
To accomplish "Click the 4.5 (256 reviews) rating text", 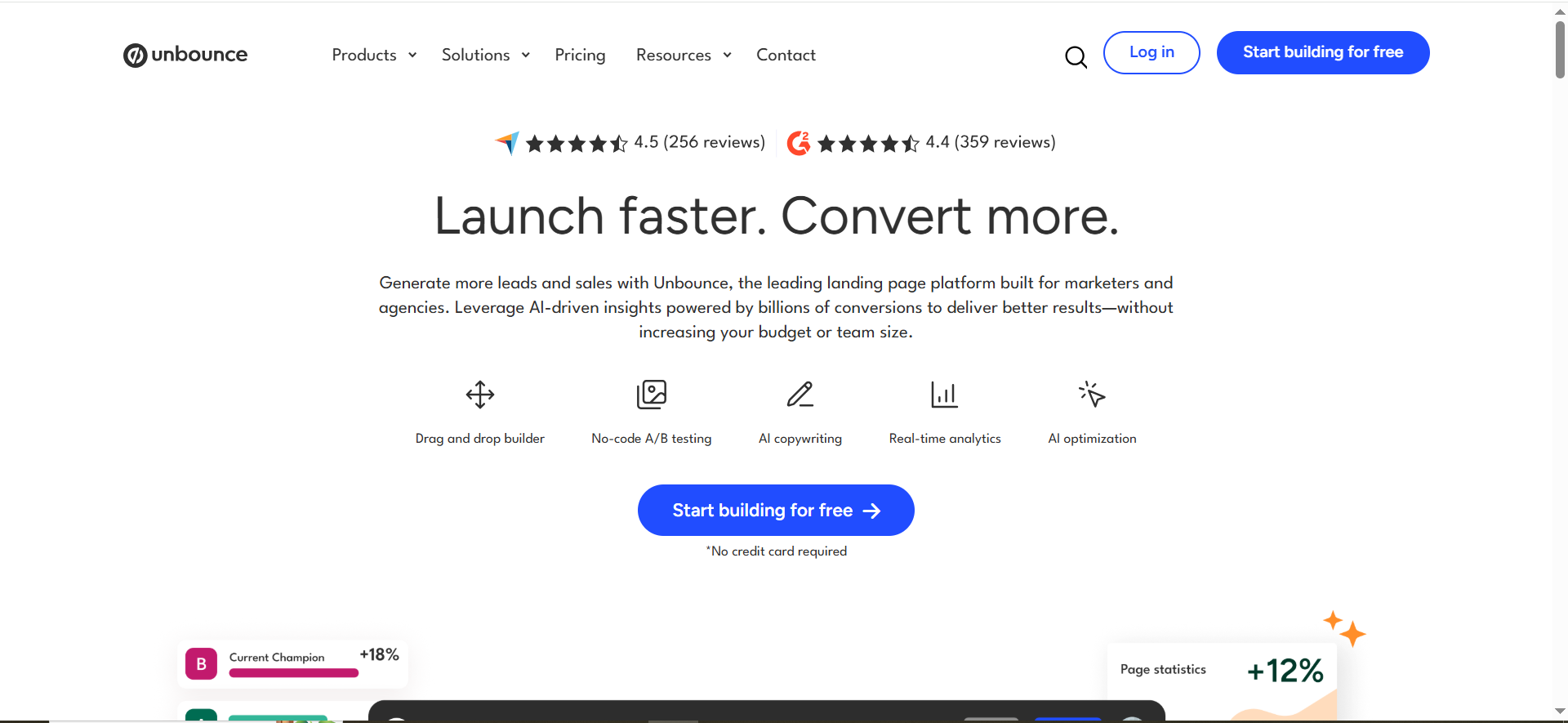I will point(700,142).
